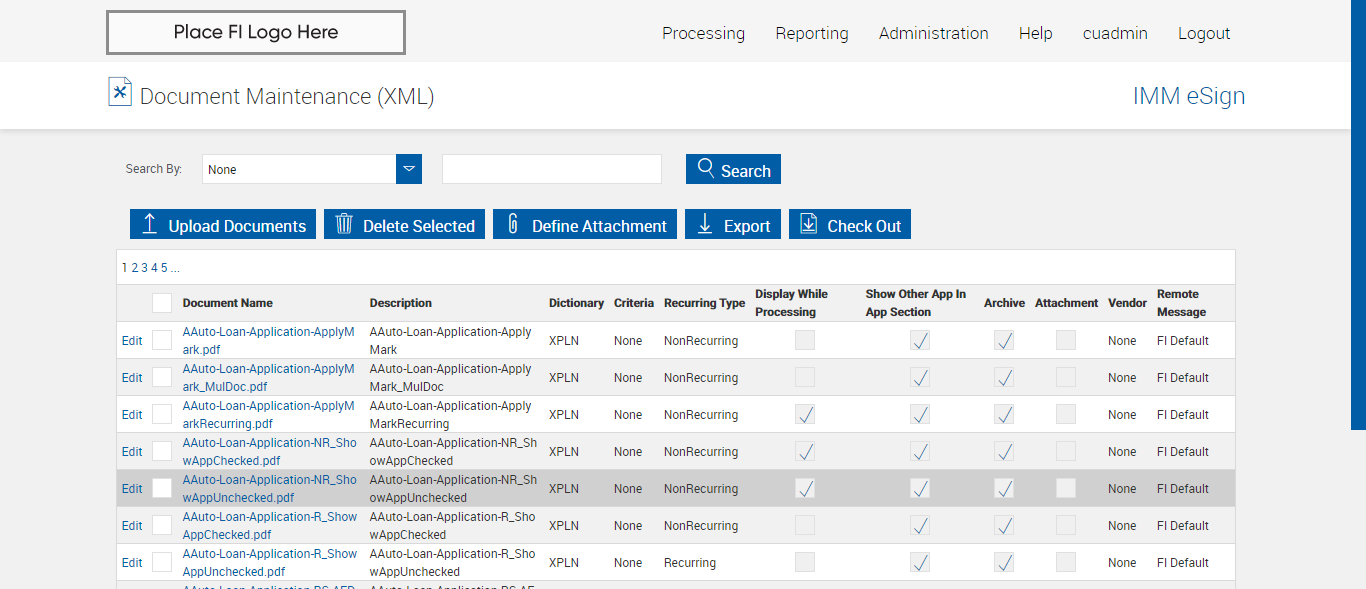Click the Place FI Logo Here image
This screenshot has height=589, width=1366.
point(256,33)
